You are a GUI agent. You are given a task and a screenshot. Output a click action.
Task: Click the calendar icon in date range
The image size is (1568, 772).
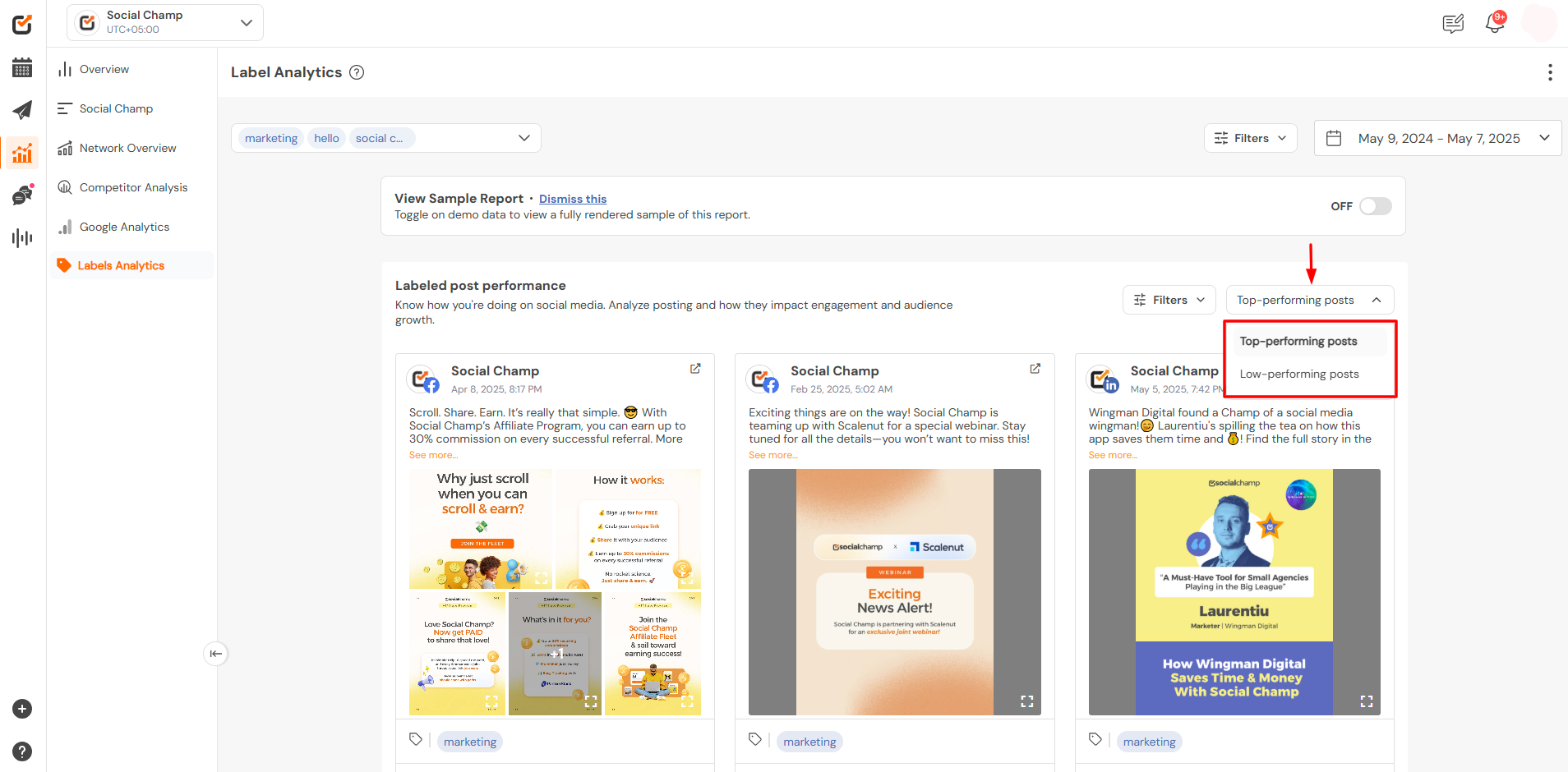(1334, 139)
